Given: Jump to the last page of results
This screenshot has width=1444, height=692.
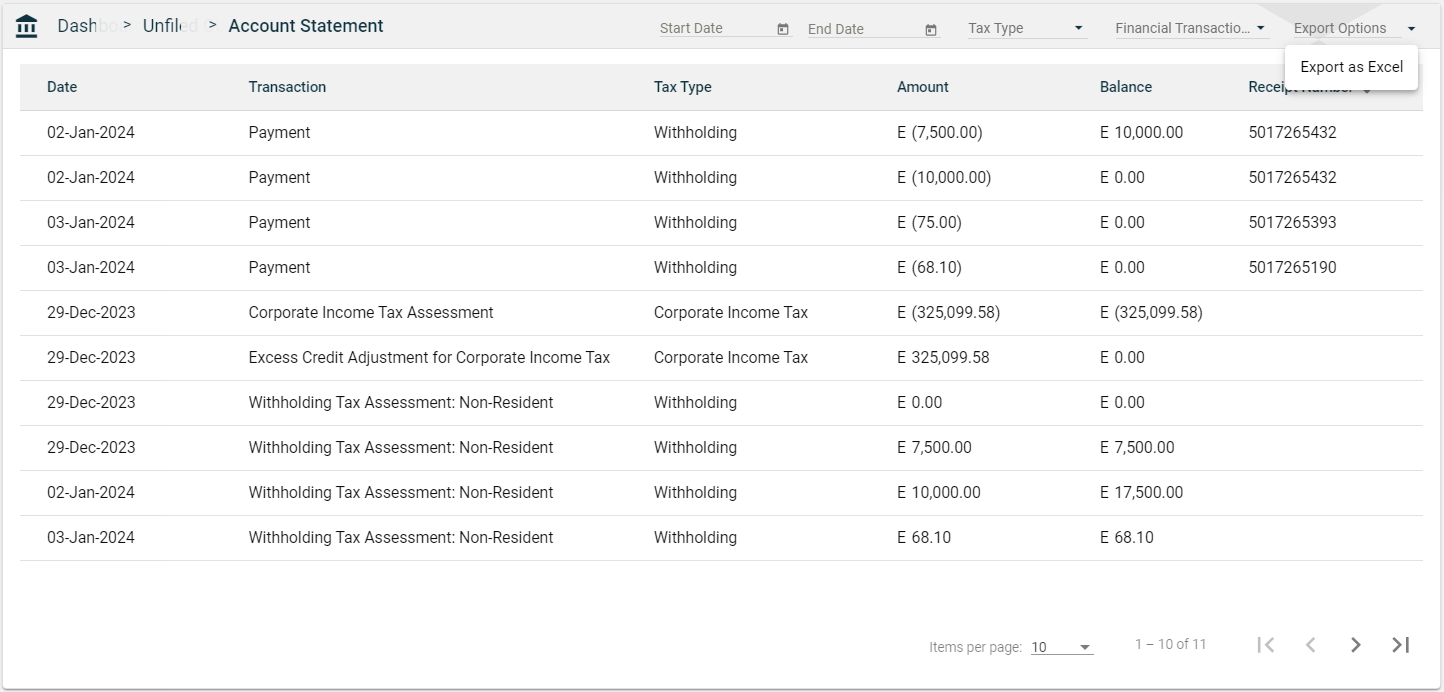Looking at the screenshot, I should point(1400,645).
